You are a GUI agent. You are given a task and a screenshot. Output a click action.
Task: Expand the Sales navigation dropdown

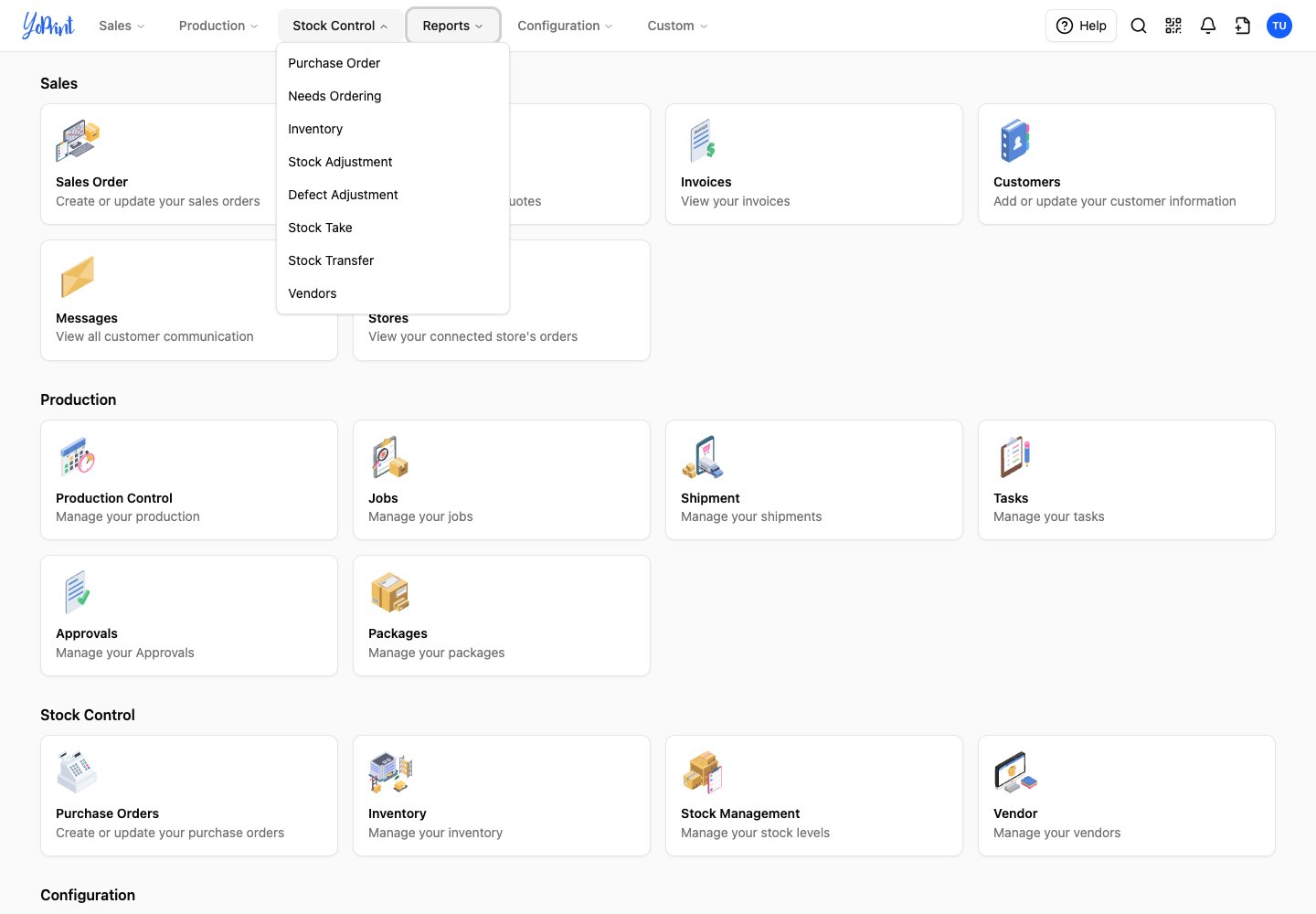122,26
